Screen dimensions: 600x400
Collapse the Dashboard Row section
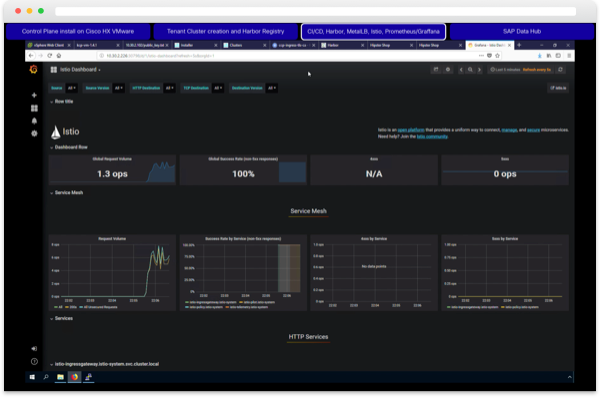(68, 147)
